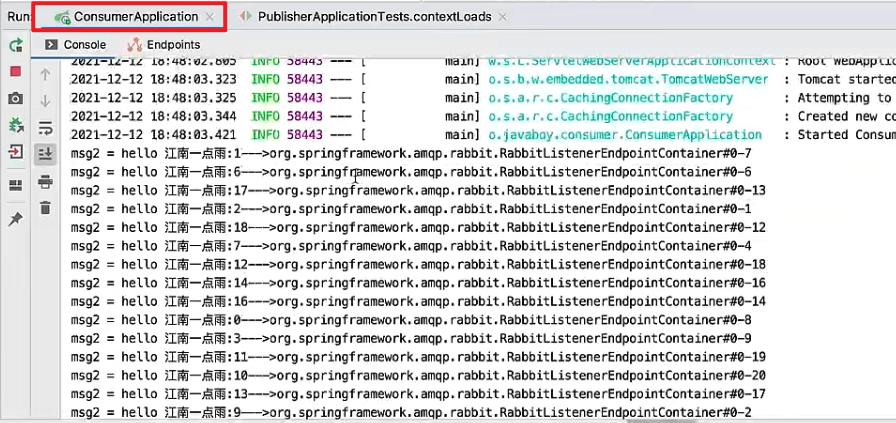
Task: Jump down the stack trace with down arrow
Action: (45, 101)
